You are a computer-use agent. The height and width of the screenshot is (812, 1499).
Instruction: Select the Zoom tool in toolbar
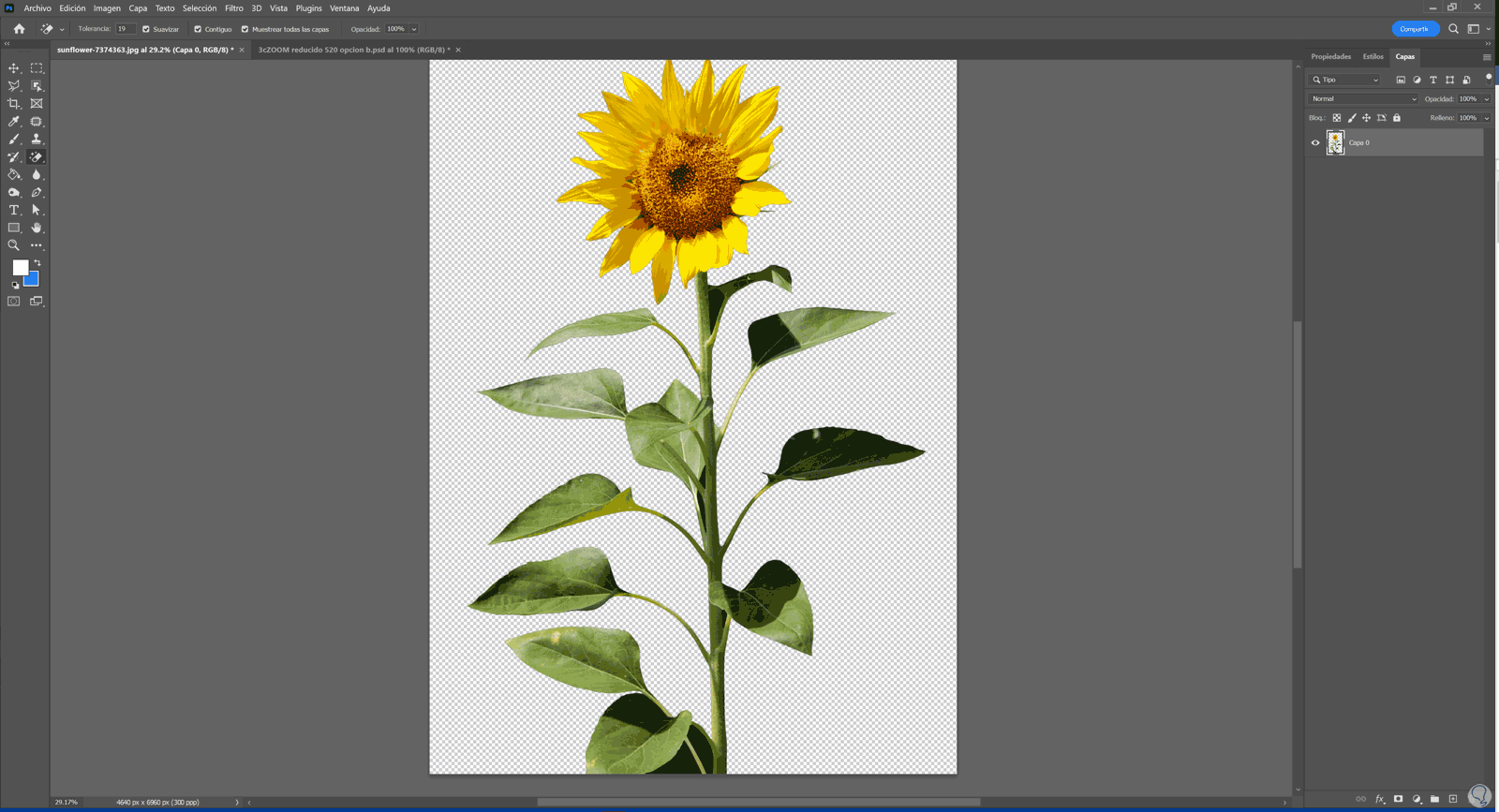click(x=14, y=245)
